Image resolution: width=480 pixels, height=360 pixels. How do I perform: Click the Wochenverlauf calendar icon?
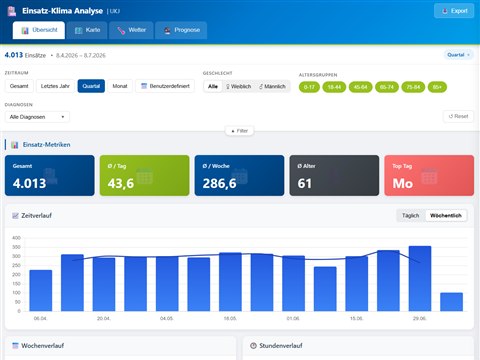coord(15,346)
